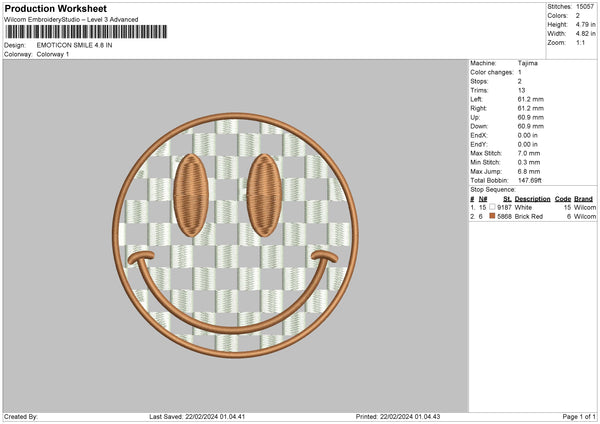Click the Brand column header
600x424 pixels.
pos(583,199)
